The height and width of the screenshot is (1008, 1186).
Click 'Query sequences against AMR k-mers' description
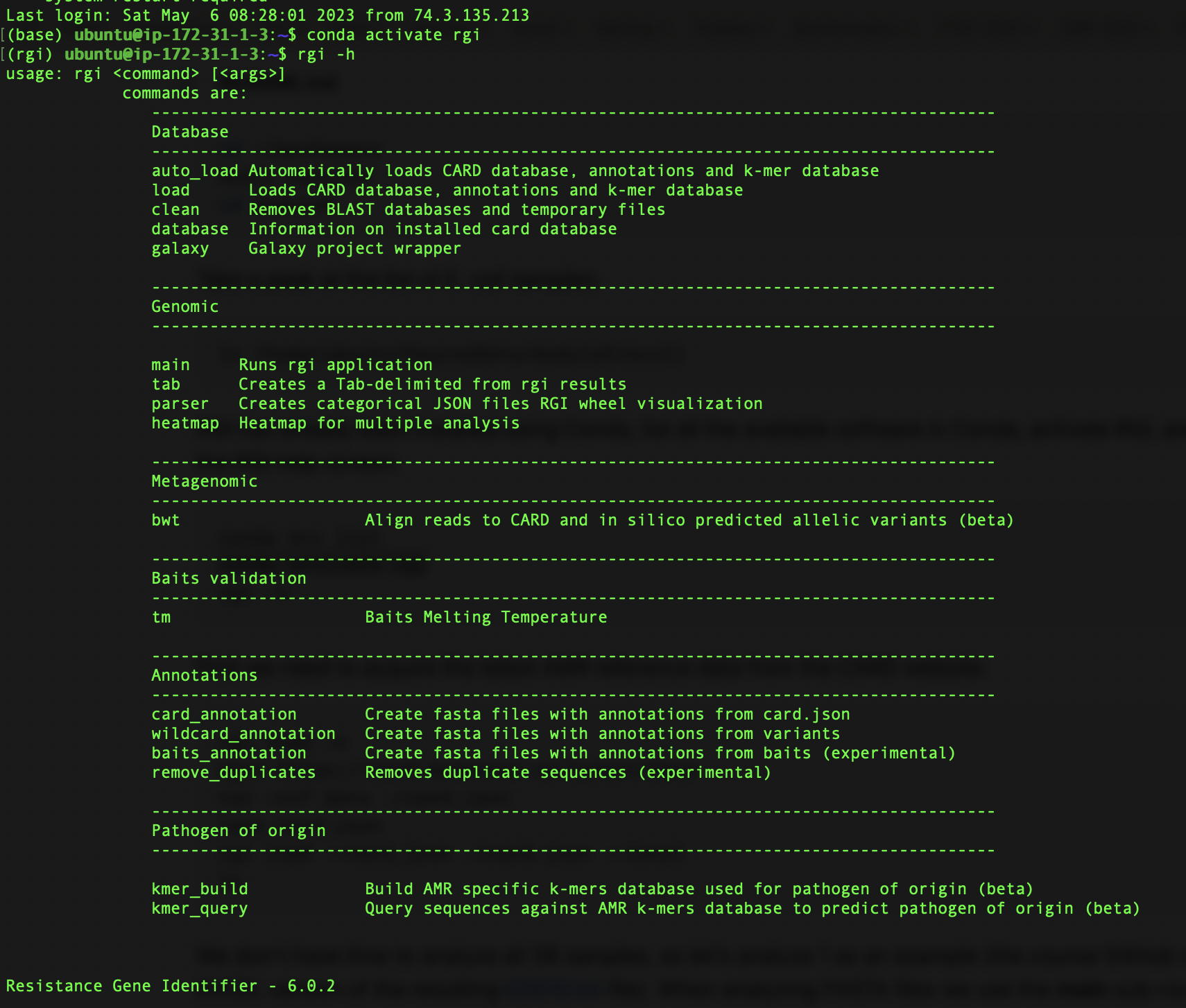(x=753, y=908)
